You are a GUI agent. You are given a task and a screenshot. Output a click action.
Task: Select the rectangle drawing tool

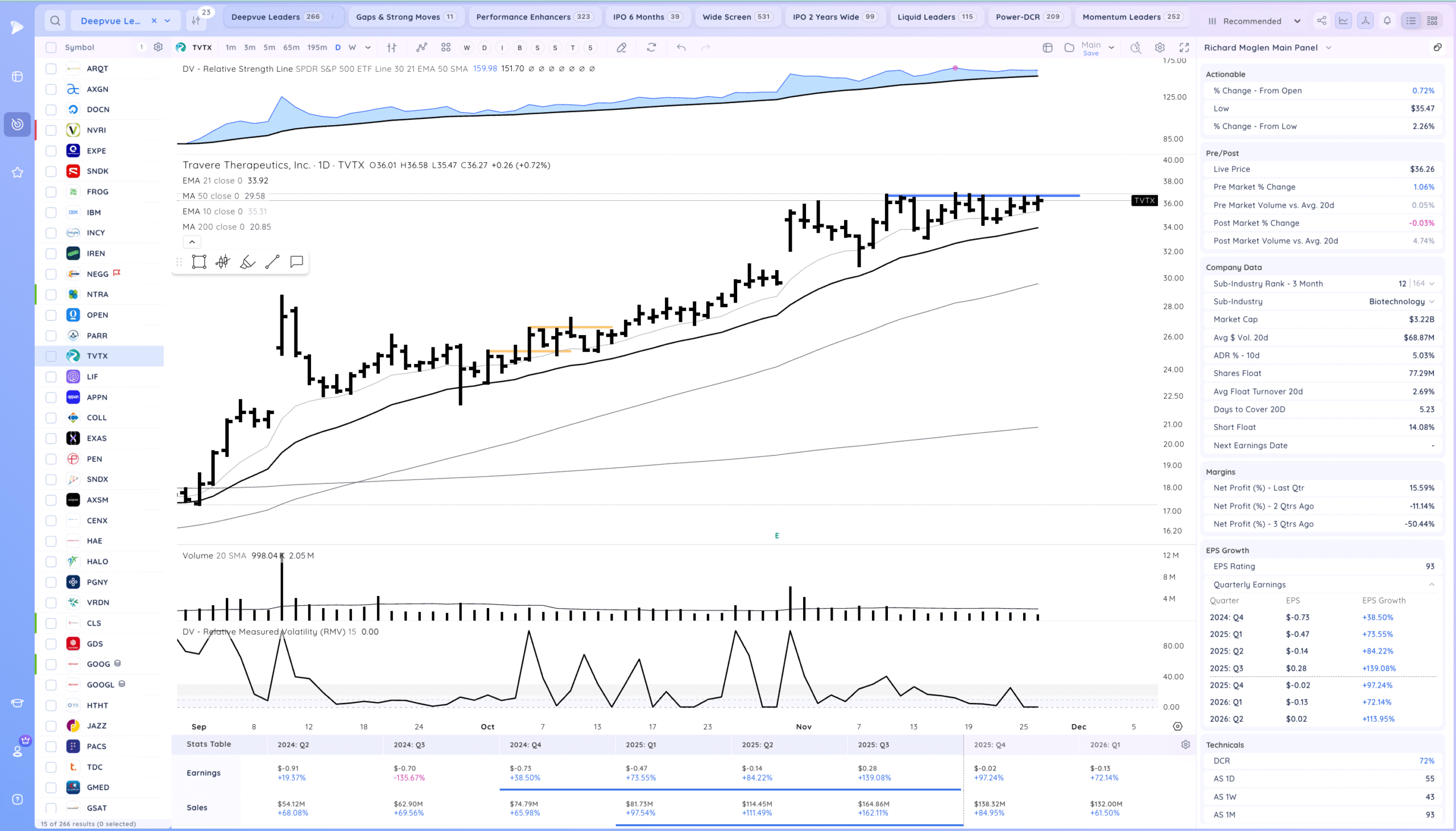198,262
